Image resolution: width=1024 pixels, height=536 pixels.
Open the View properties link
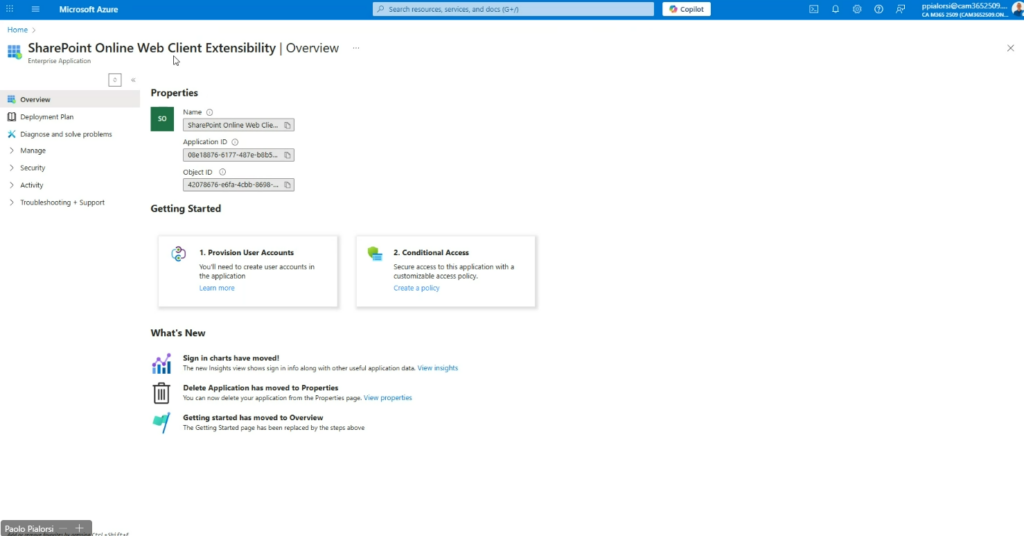[388, 398]
